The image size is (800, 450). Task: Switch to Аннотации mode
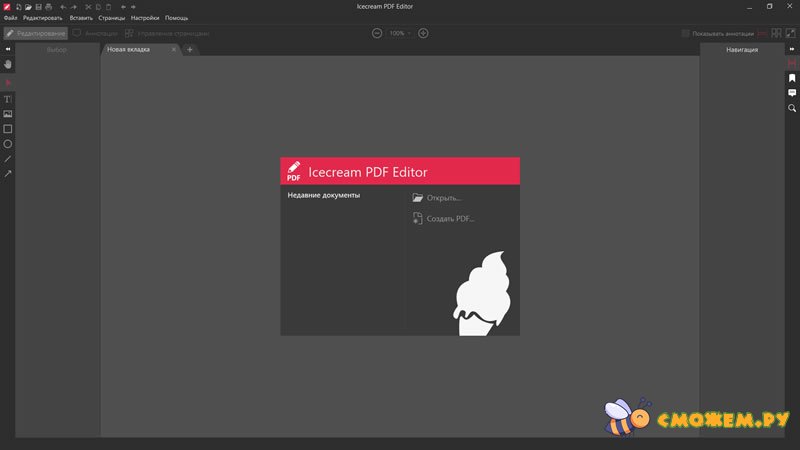click(x=94, y=33)
